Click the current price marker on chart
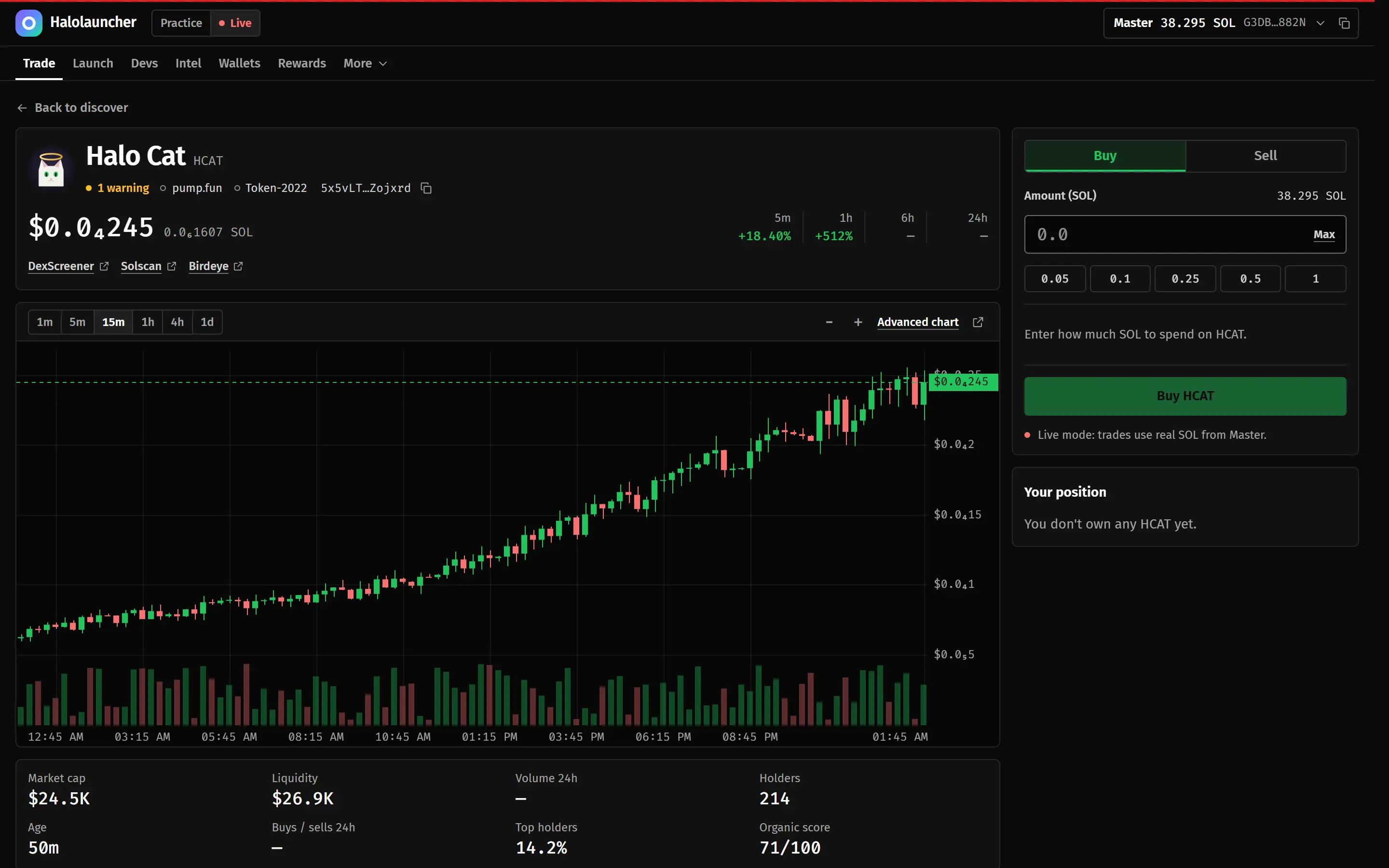The height and width of the screenshot is (868, 1389). [963, 382]
